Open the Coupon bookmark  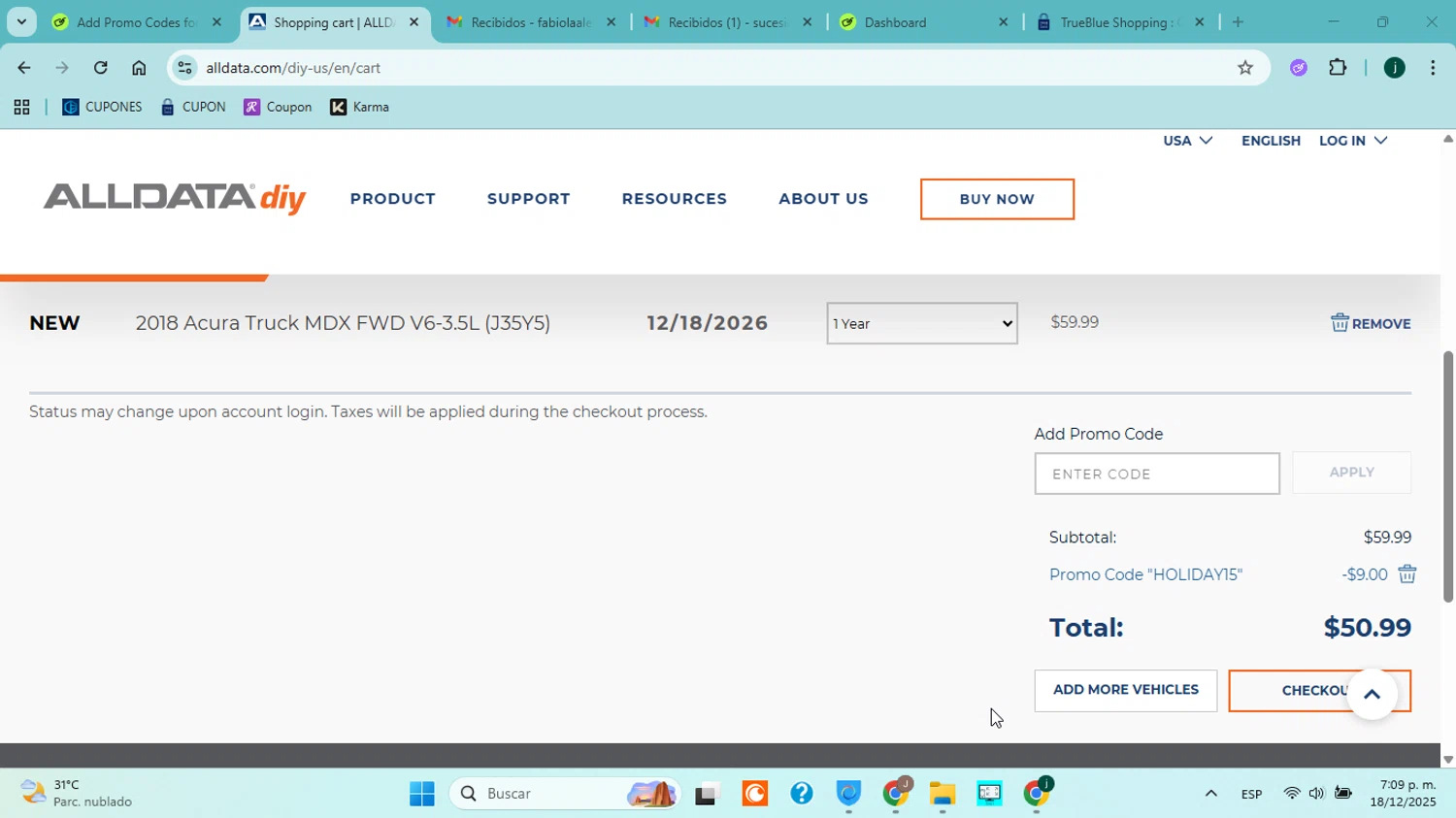[x=278, y=108]
